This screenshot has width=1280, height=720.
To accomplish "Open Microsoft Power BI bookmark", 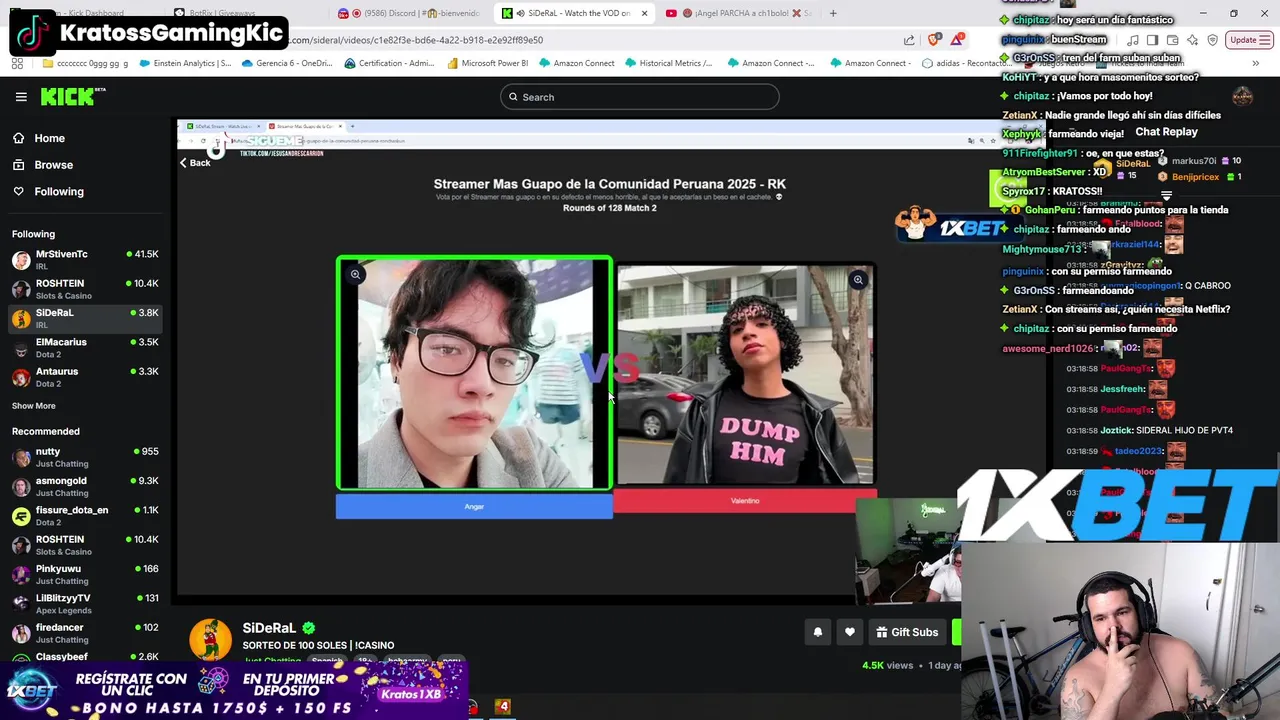I will tap(488, 63).
